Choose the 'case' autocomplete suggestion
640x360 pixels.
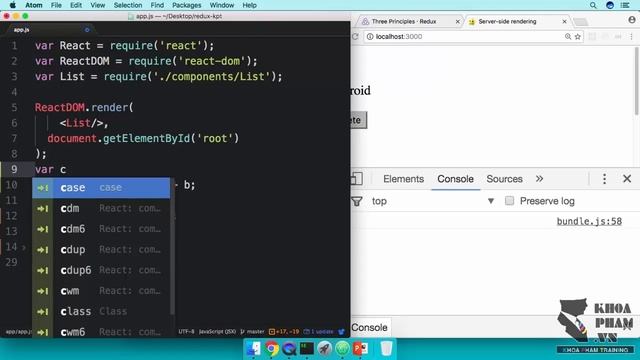[x=101, y=188]
